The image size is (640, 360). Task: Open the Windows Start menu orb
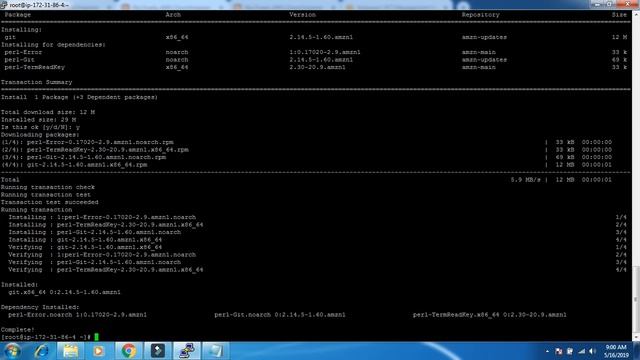coord(12,351)
